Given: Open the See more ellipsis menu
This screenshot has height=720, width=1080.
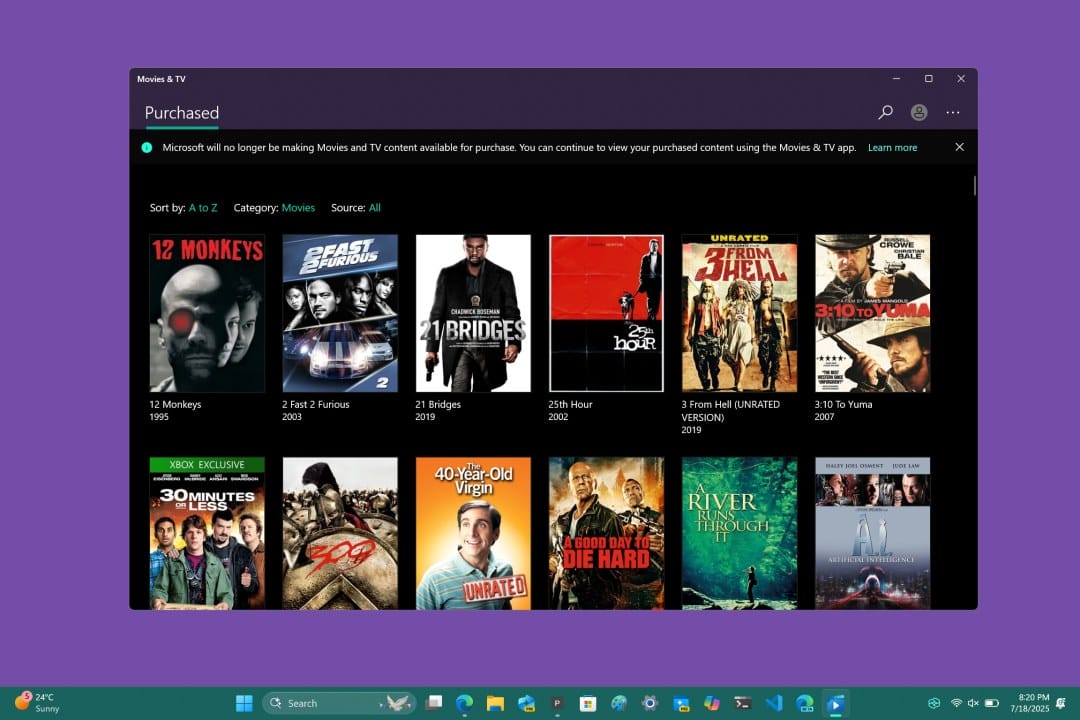Looking at the screenshot, I should pos(953,112).
